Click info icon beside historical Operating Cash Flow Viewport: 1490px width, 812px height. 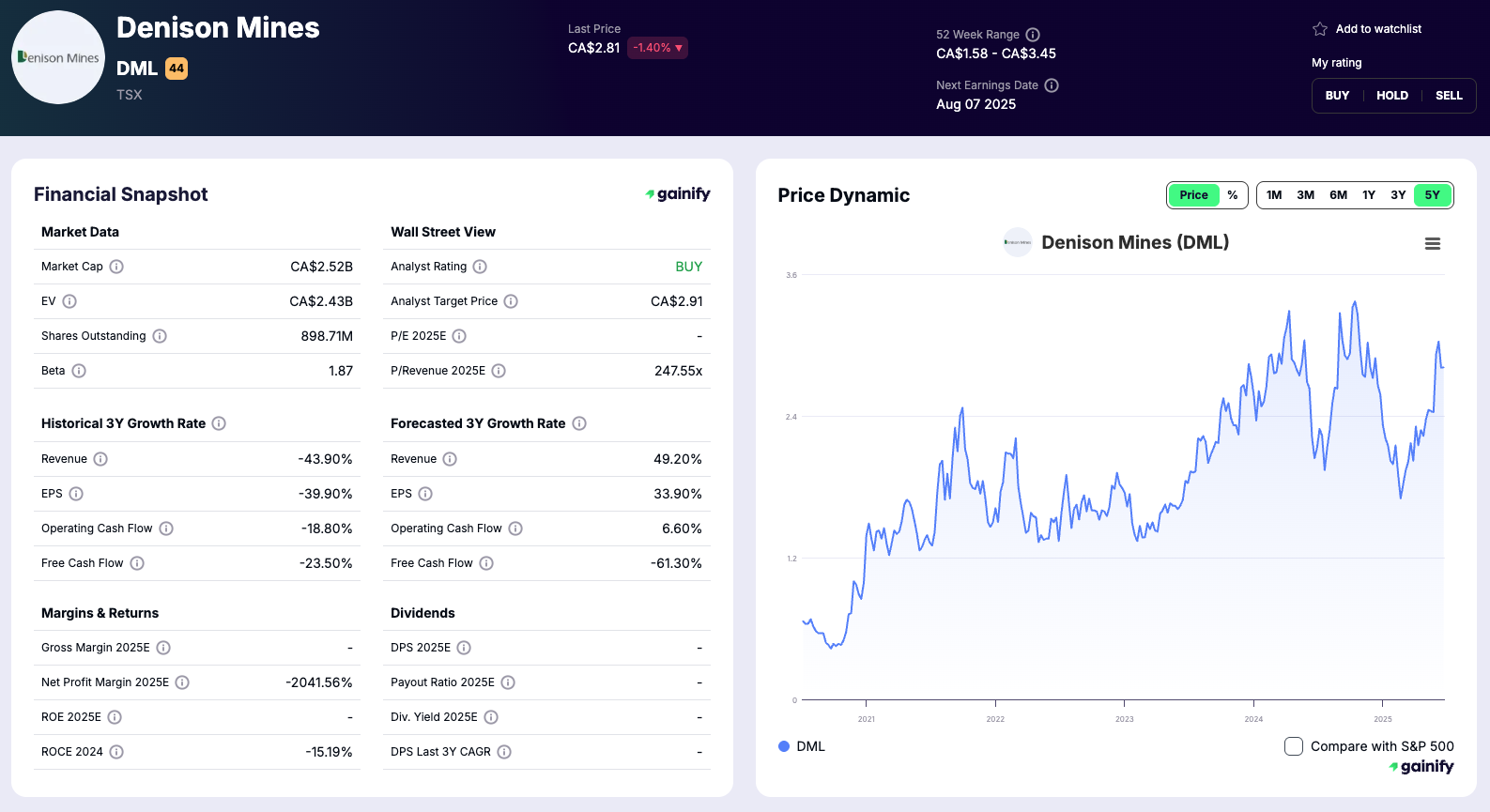(x=166, y=529)
